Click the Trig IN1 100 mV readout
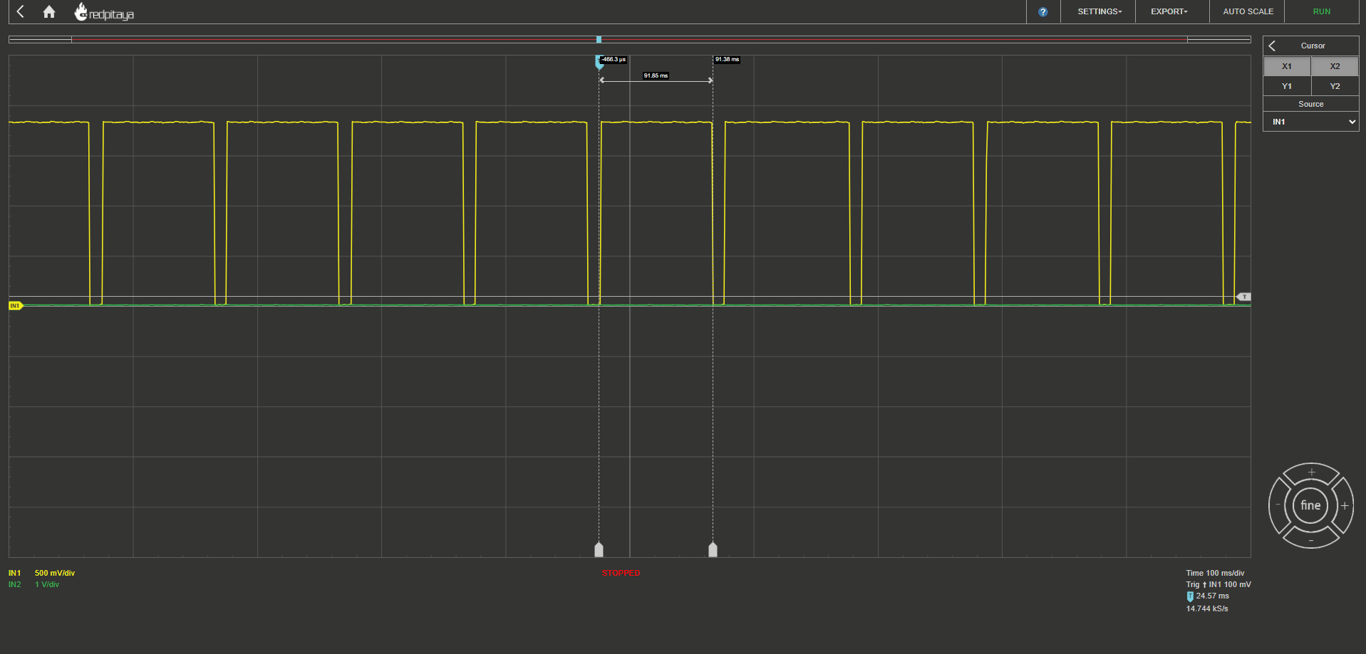This screenshot has height=654, width=1366. click(1218, 585)
